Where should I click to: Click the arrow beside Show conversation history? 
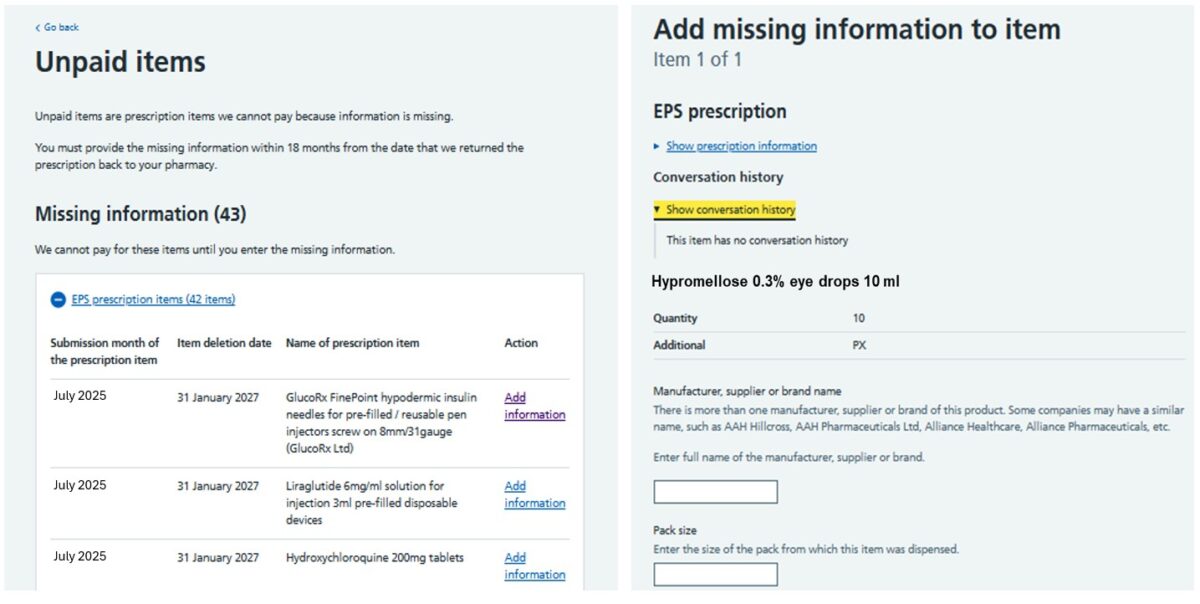[x=657, y=210]
